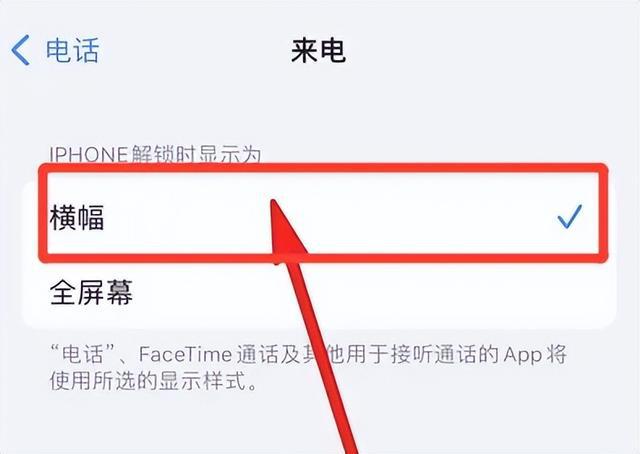Choose the 全屏幕 display option text
The width and height of the screenshot is (640, 454).
[x=91, y=292]
